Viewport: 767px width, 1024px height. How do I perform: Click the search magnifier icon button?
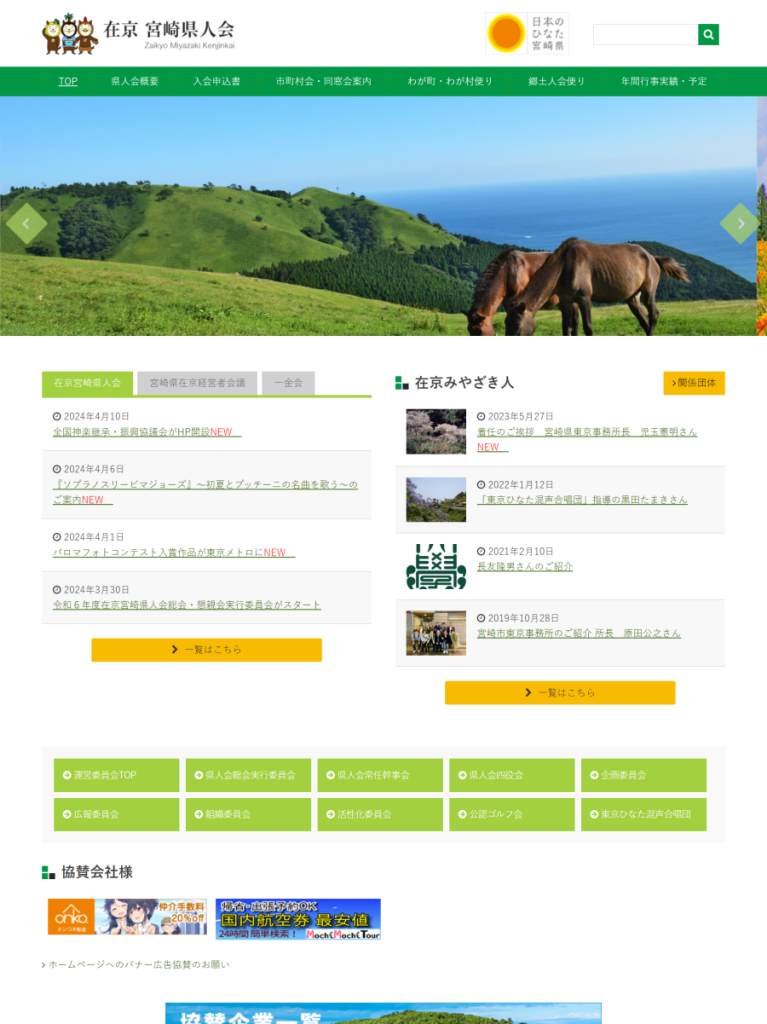pos(709,35)
